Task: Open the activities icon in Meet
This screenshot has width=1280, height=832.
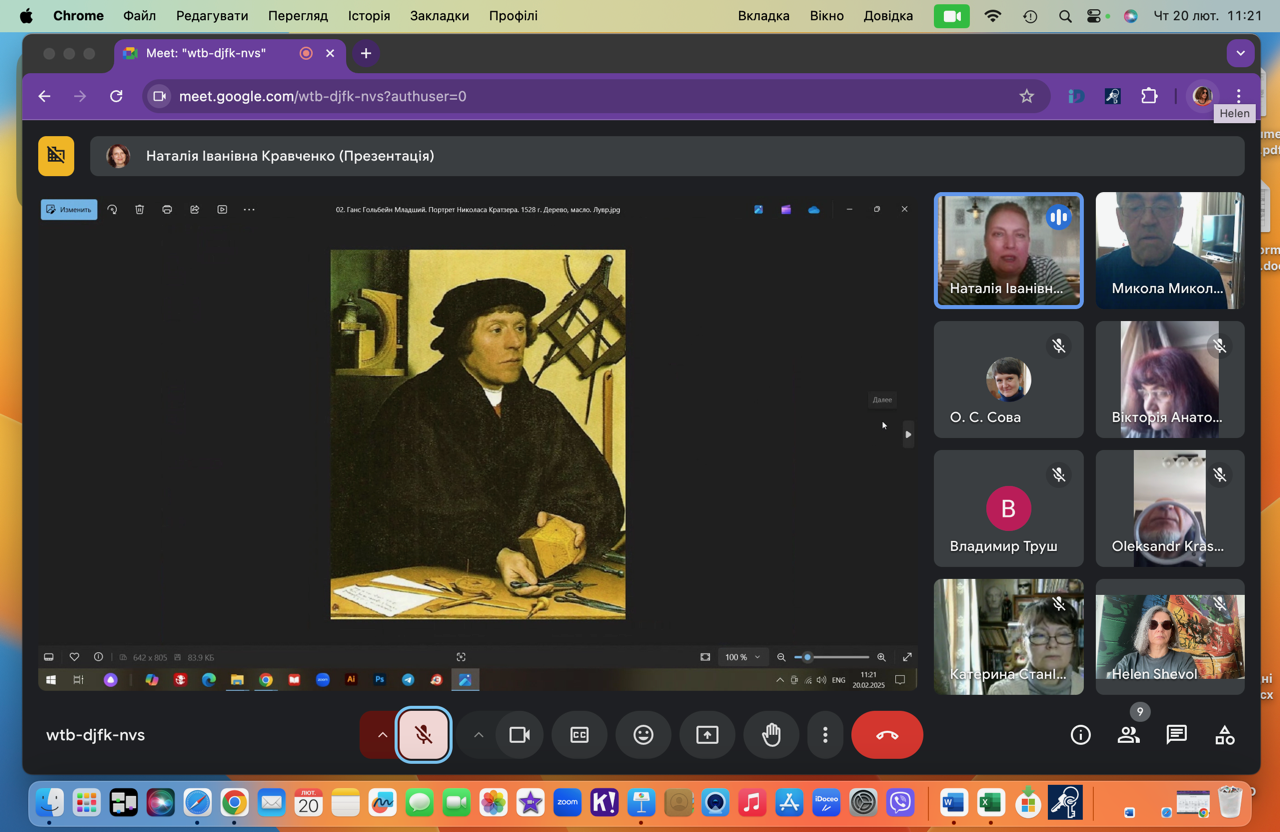Action: coord(1225,735)
